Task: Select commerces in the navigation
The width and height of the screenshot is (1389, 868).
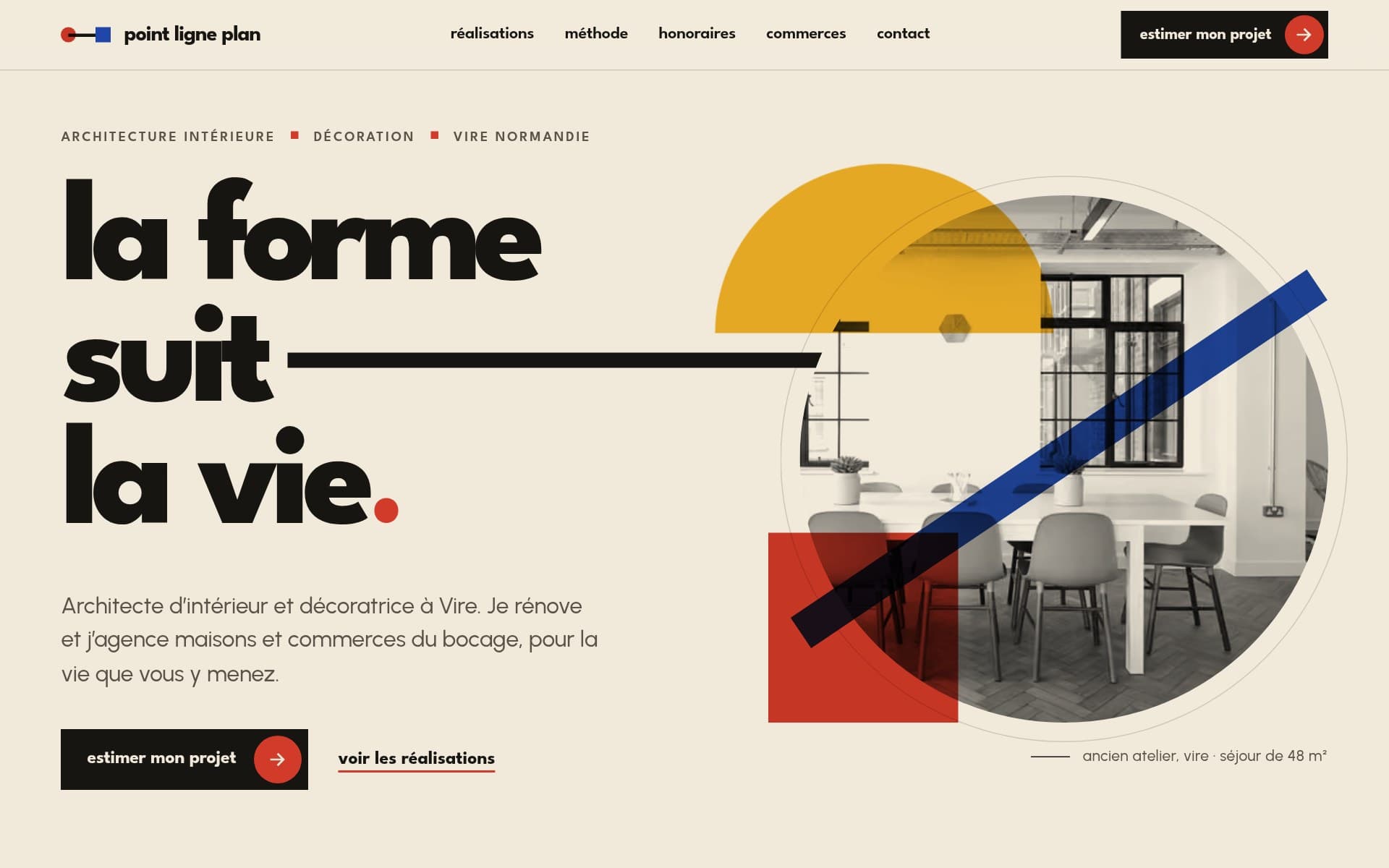Action: coord(806,33)
